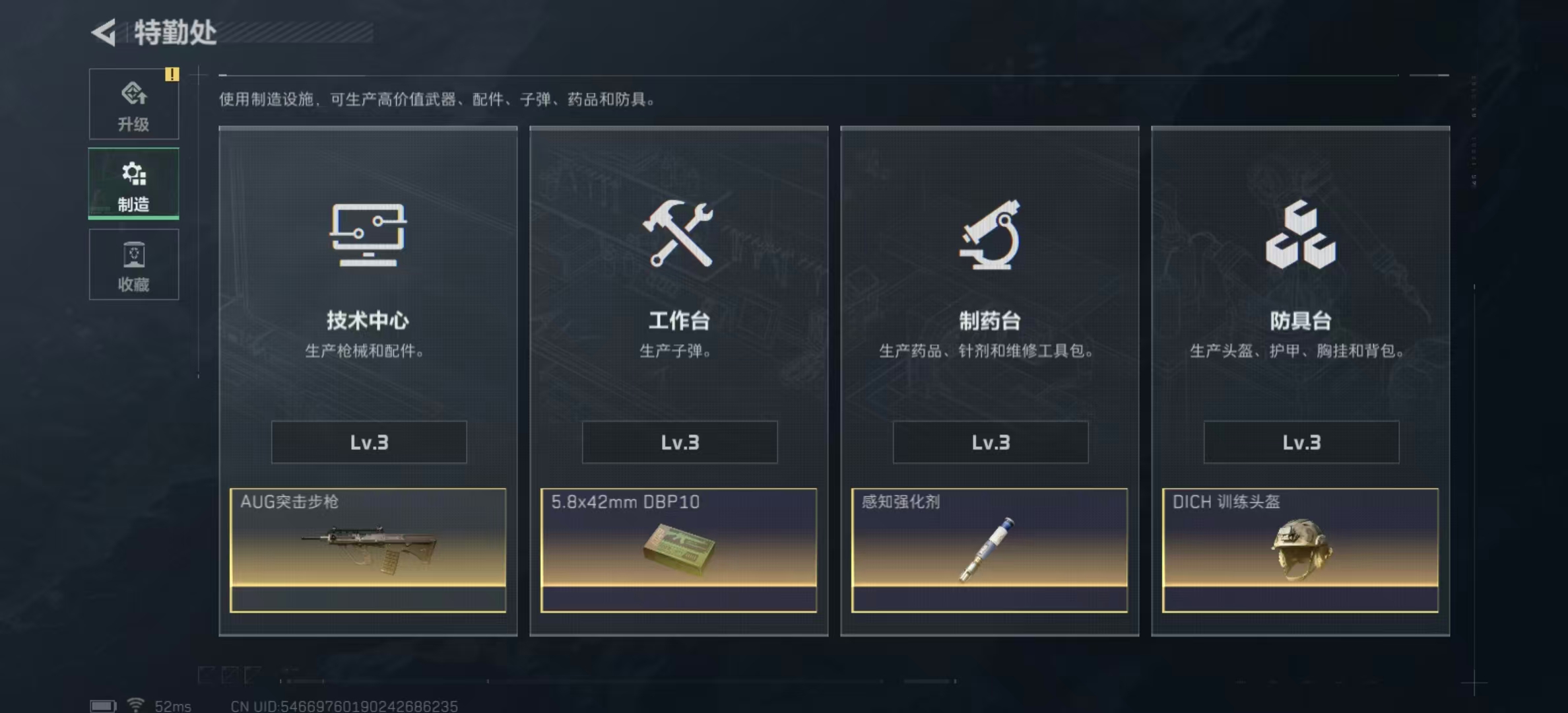The height and width of the screenshot is (713, 1568).
Task: Click the Lv.3 button under 防具台
Action: click(x=1301, y=442)
